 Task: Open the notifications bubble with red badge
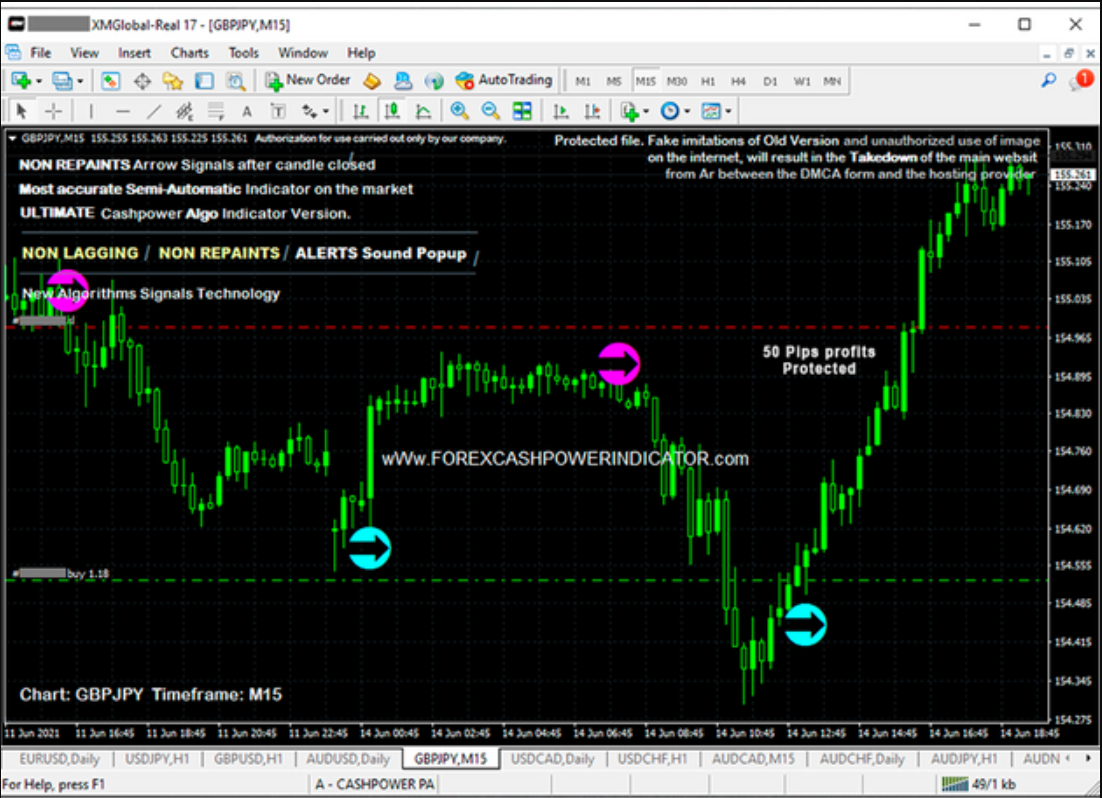point(1081,80)
